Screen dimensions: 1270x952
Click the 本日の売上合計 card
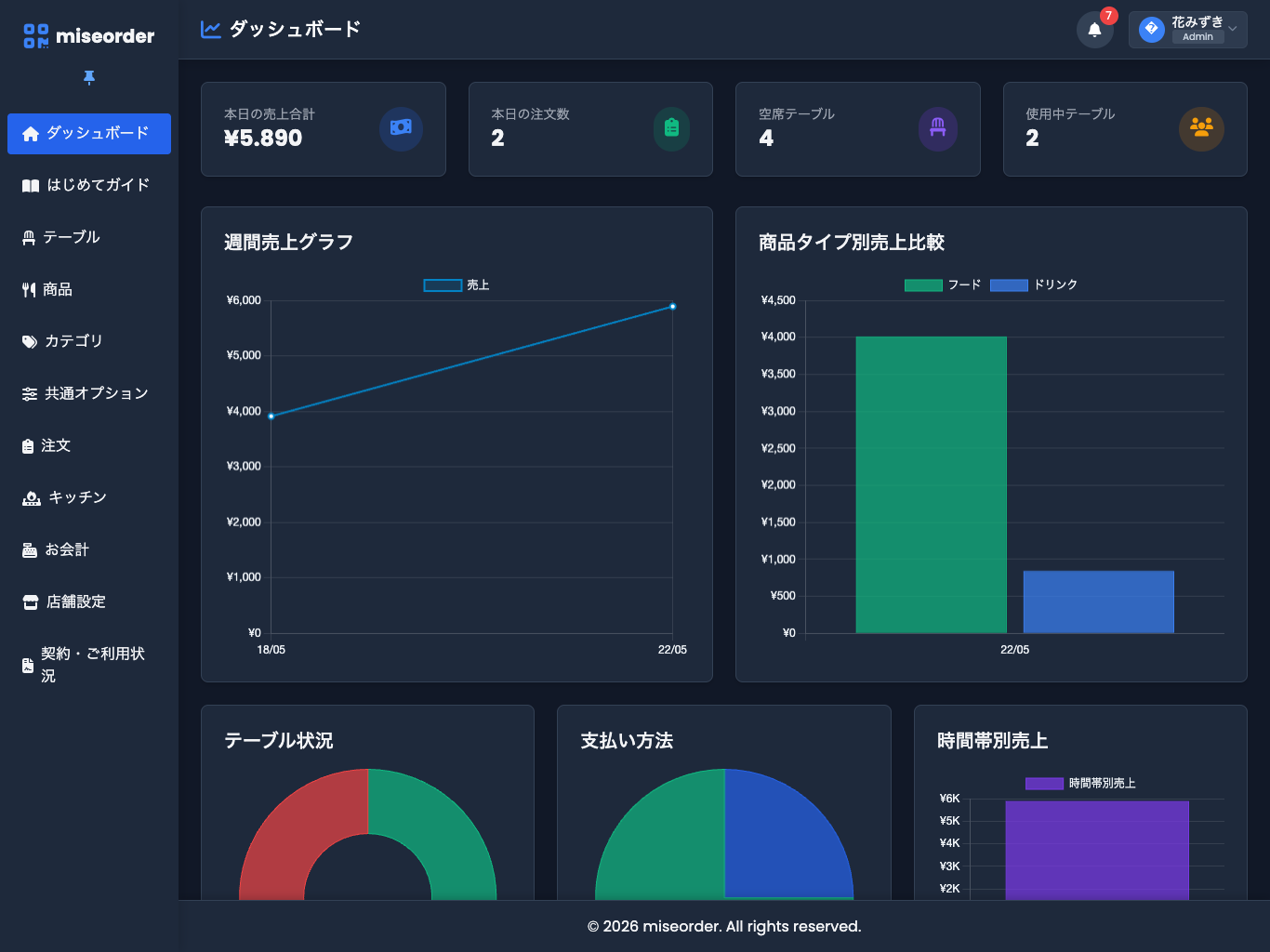pos(324,129)
